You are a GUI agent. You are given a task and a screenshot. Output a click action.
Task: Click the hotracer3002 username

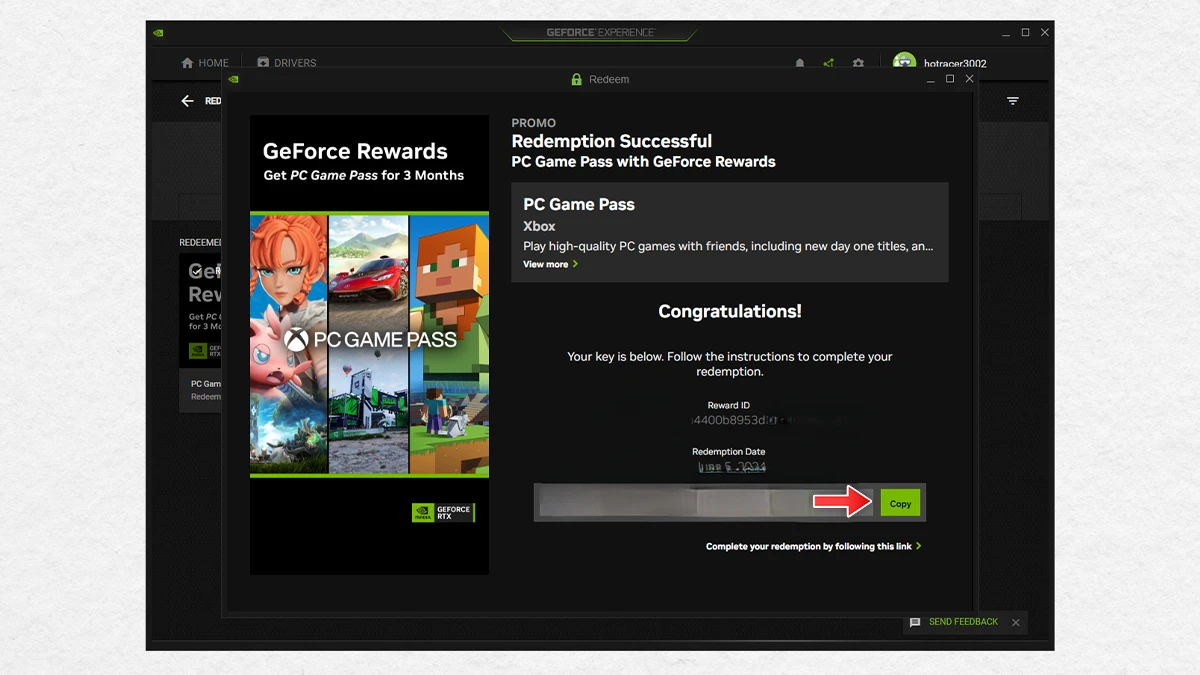(x=955, y=64)
